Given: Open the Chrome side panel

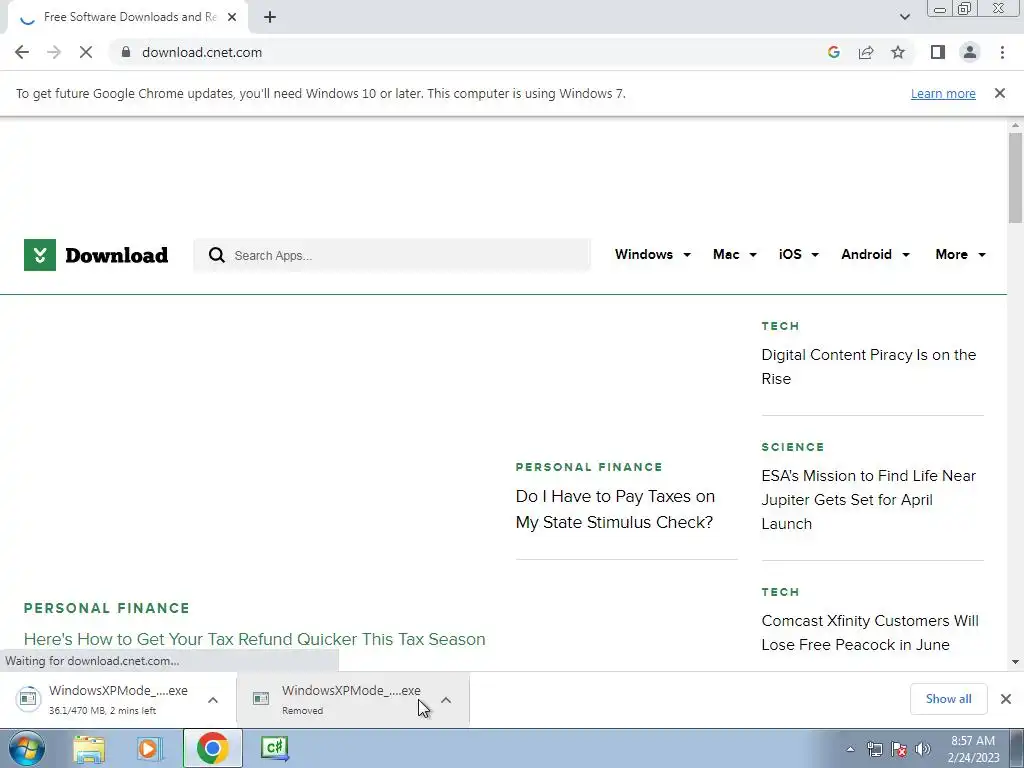Looking at the screenshot, I should pyautogui.click(x=938, y=52).
